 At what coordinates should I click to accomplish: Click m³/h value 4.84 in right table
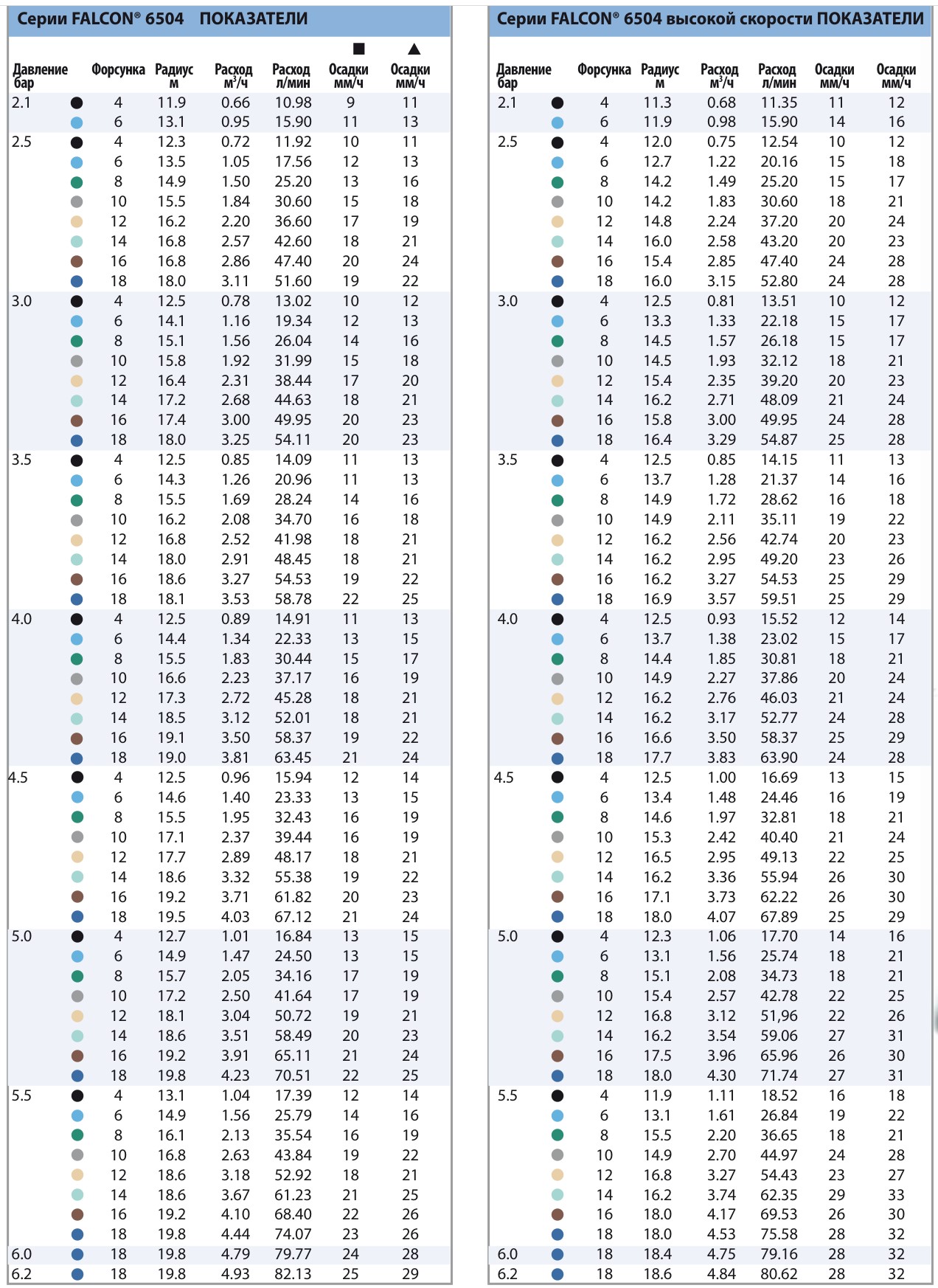pos(721,1274)
